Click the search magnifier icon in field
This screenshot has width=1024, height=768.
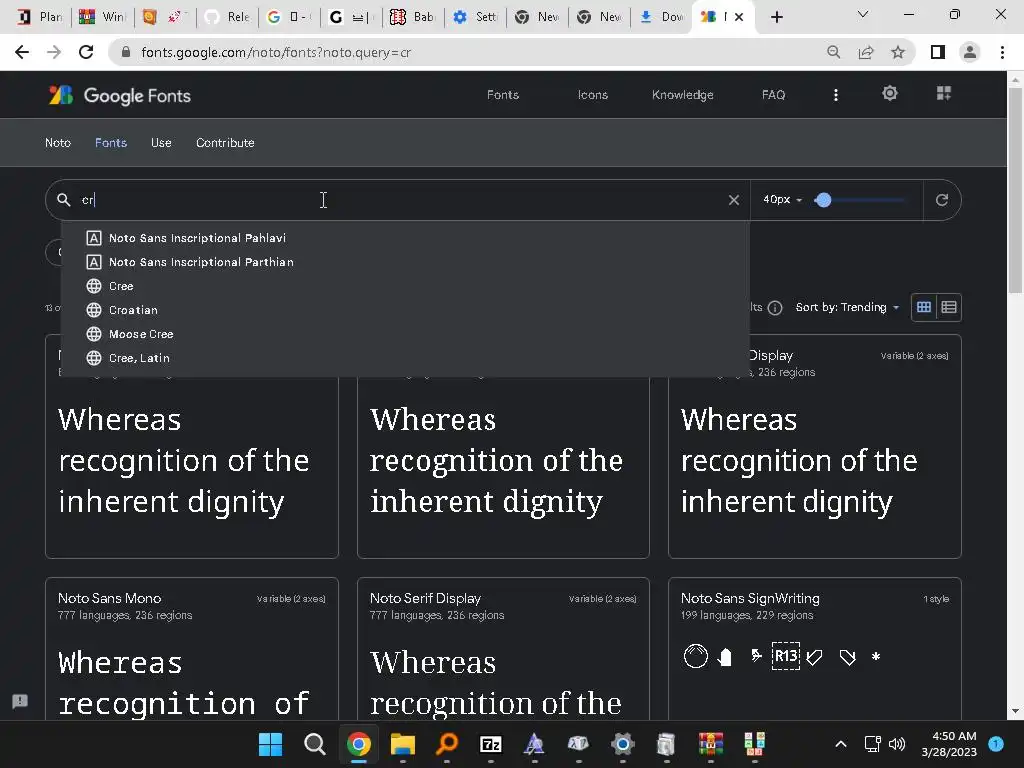(x=63, y=200)
